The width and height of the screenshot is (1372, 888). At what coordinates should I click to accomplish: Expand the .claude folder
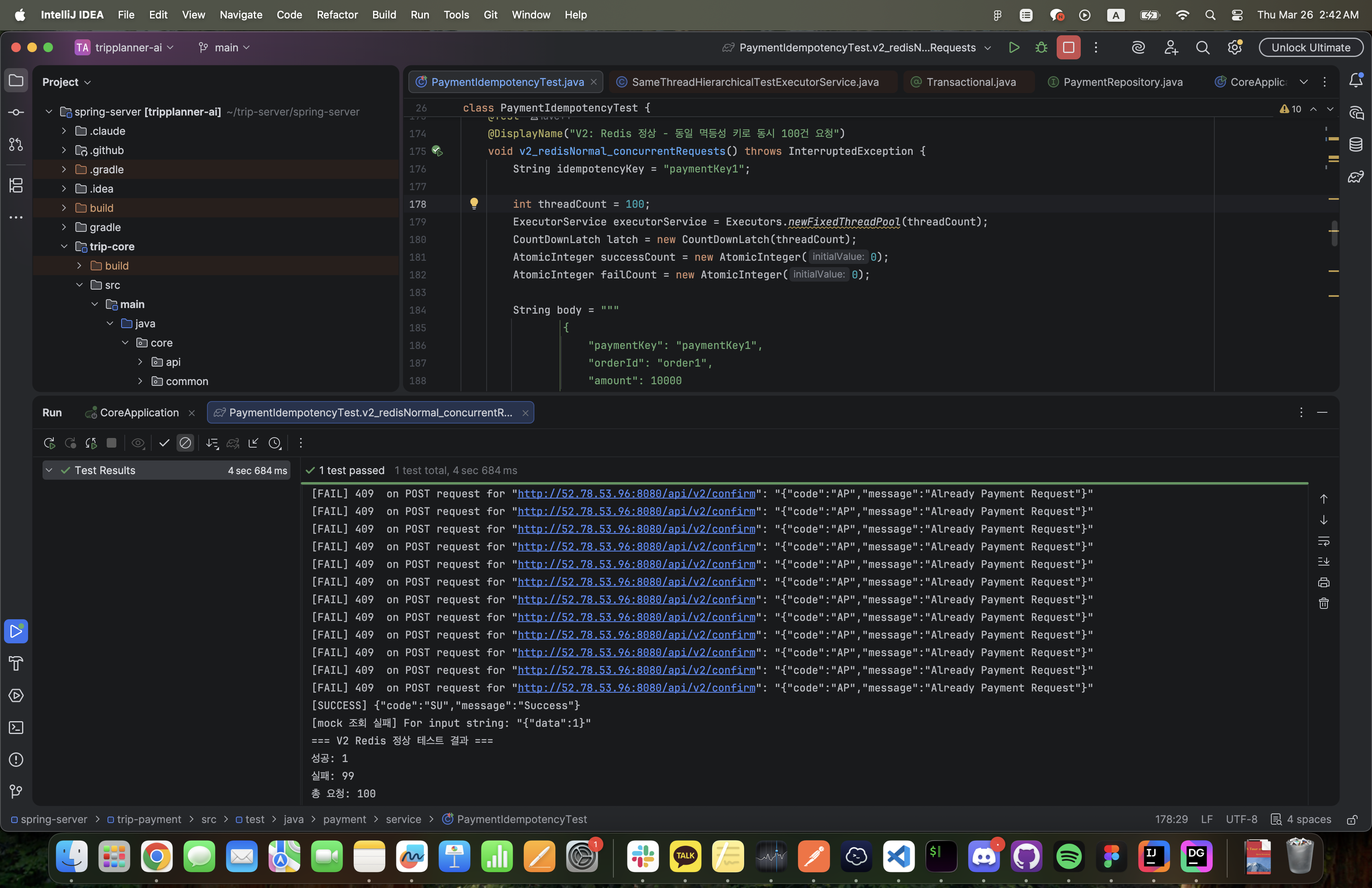(64, 131)
